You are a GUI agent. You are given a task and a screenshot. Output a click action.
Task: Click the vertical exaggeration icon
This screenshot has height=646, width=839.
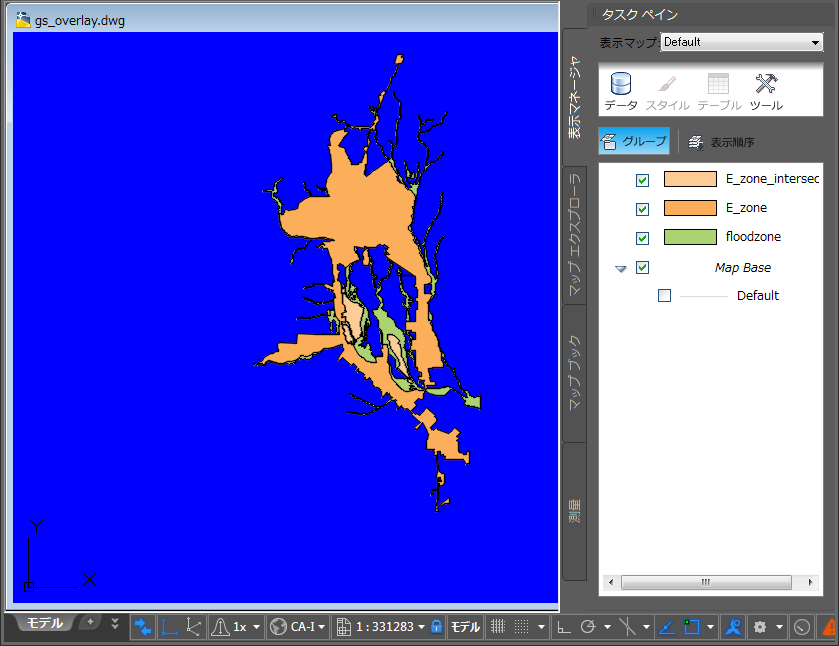(220, 627)
